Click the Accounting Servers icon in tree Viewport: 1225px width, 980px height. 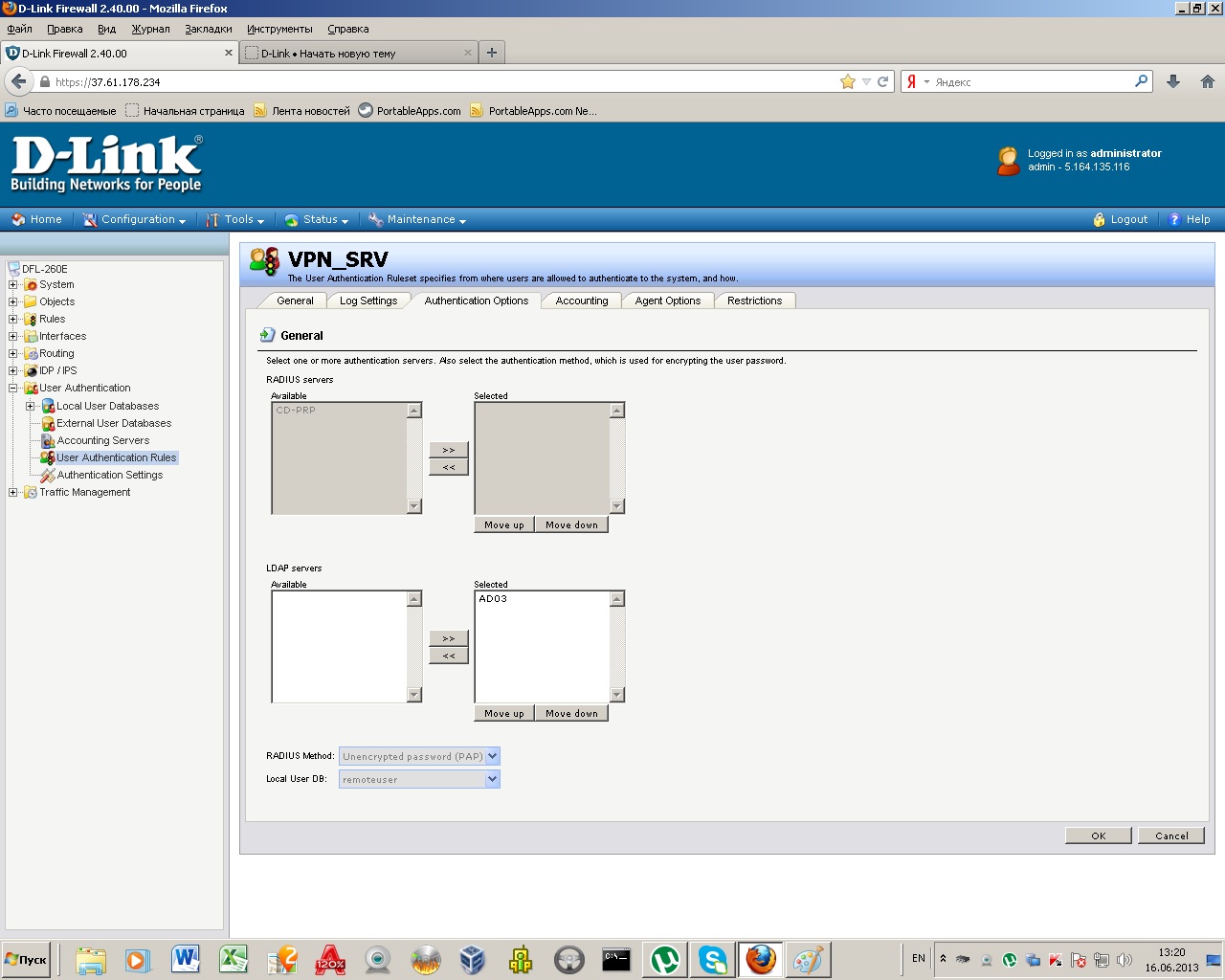pyautogui.click(x=48, y=441)
